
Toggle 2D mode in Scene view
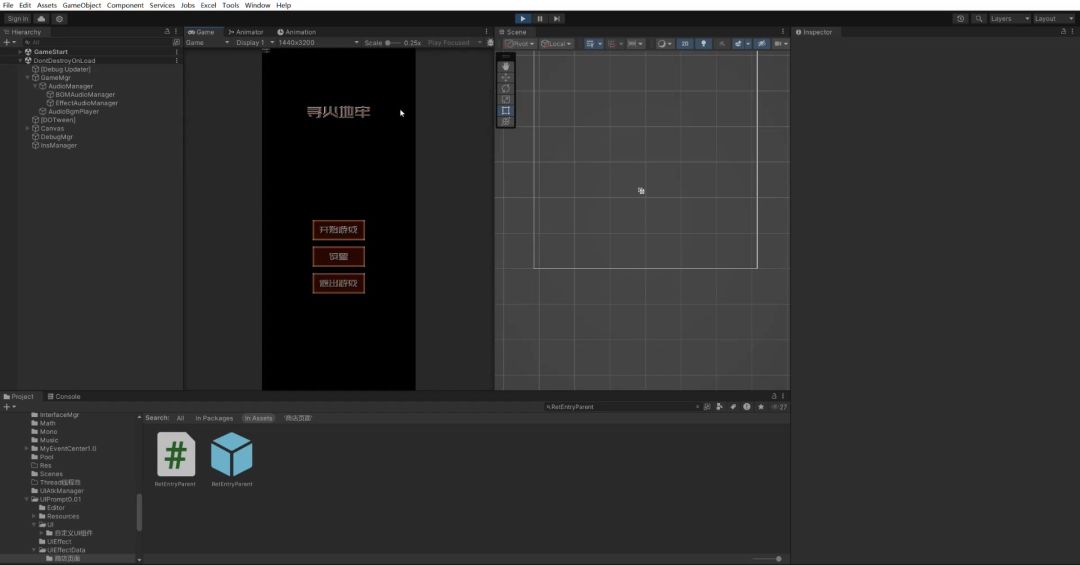click(x=684, y=44)
